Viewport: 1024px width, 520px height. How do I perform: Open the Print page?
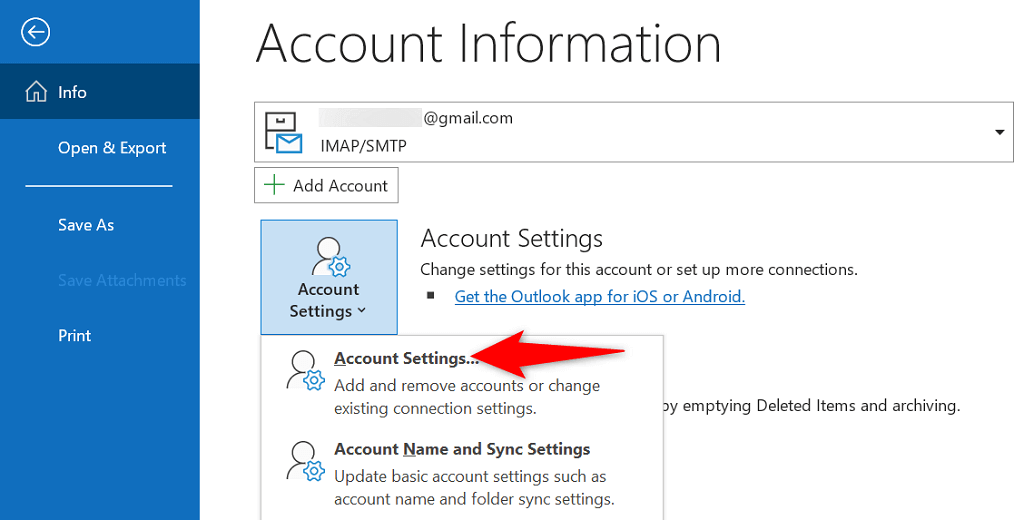(75, 336)
